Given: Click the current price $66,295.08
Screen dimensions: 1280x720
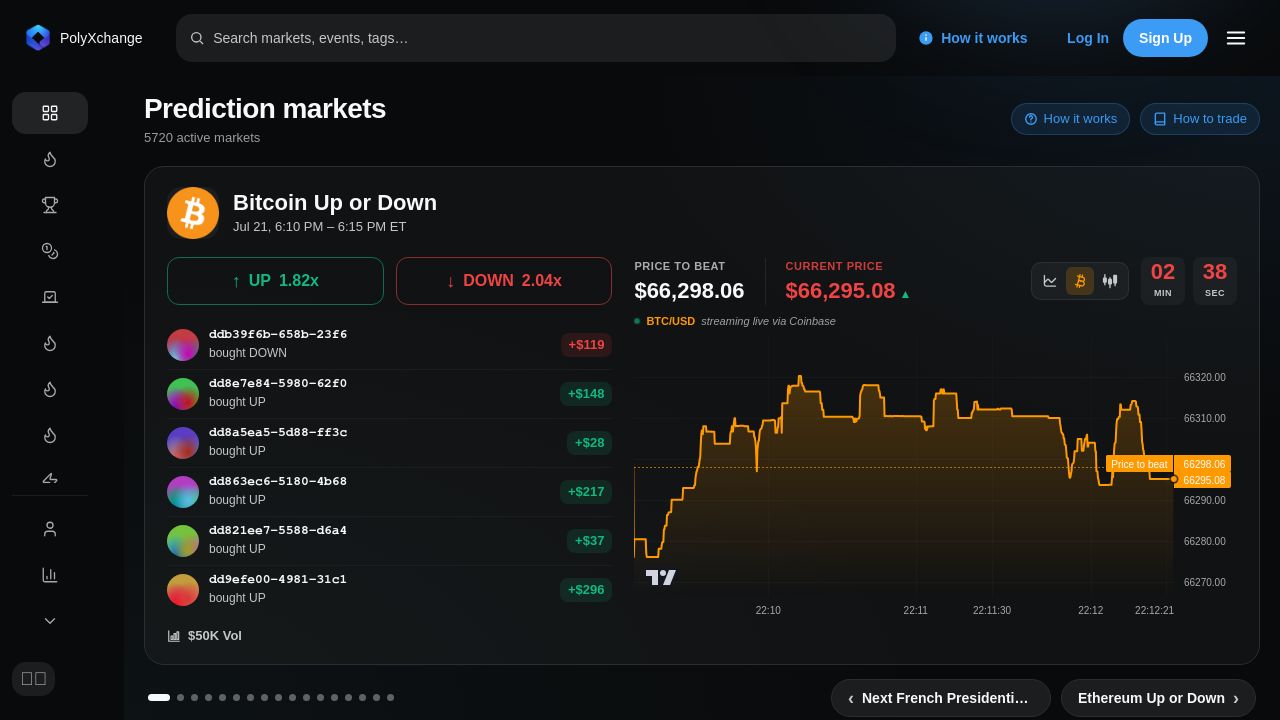Looking at the screenshot, I should (840, 291).
